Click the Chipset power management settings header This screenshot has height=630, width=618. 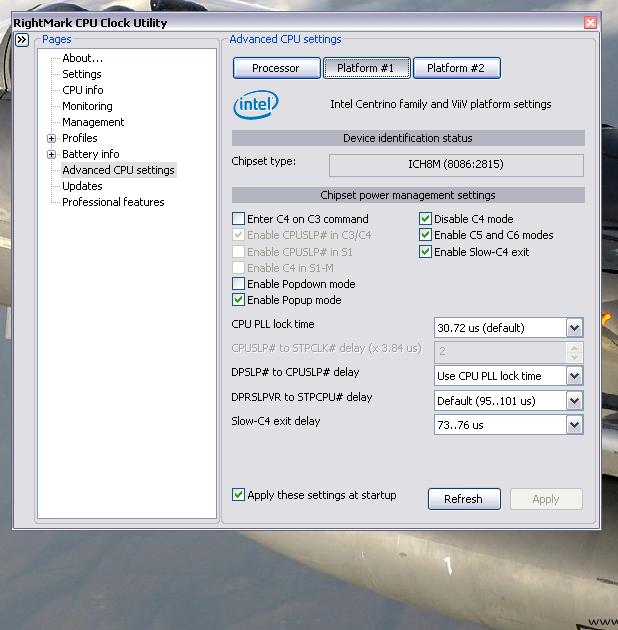[408, 195]
